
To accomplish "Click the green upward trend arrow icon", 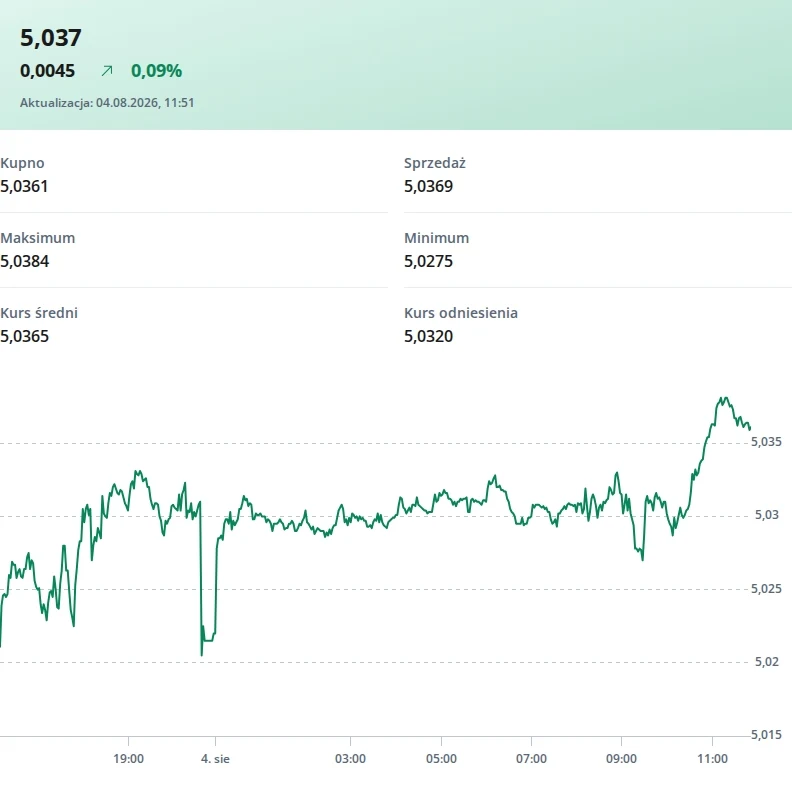I will (107, 71).
